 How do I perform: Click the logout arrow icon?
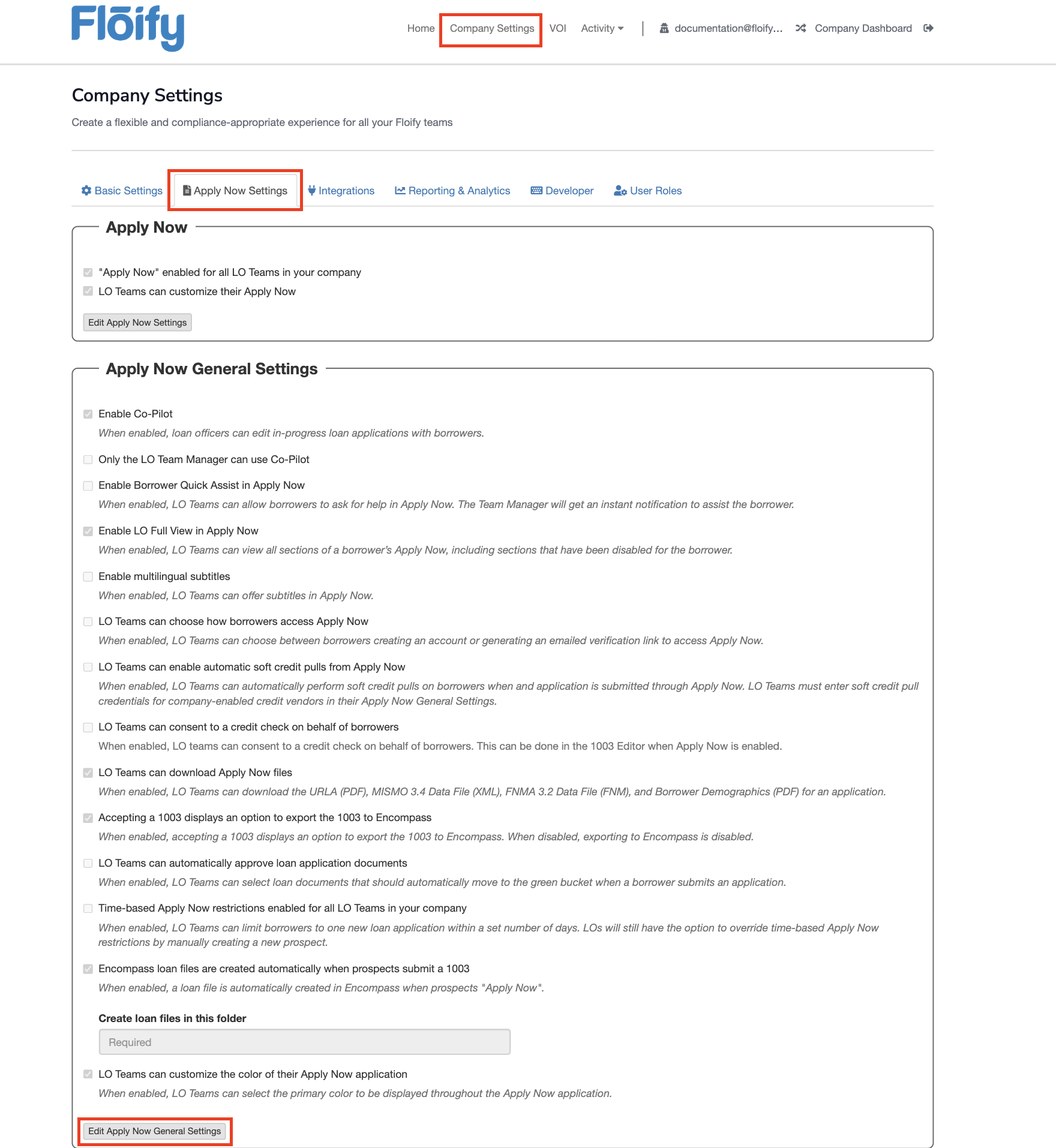[x=928, y=28]
